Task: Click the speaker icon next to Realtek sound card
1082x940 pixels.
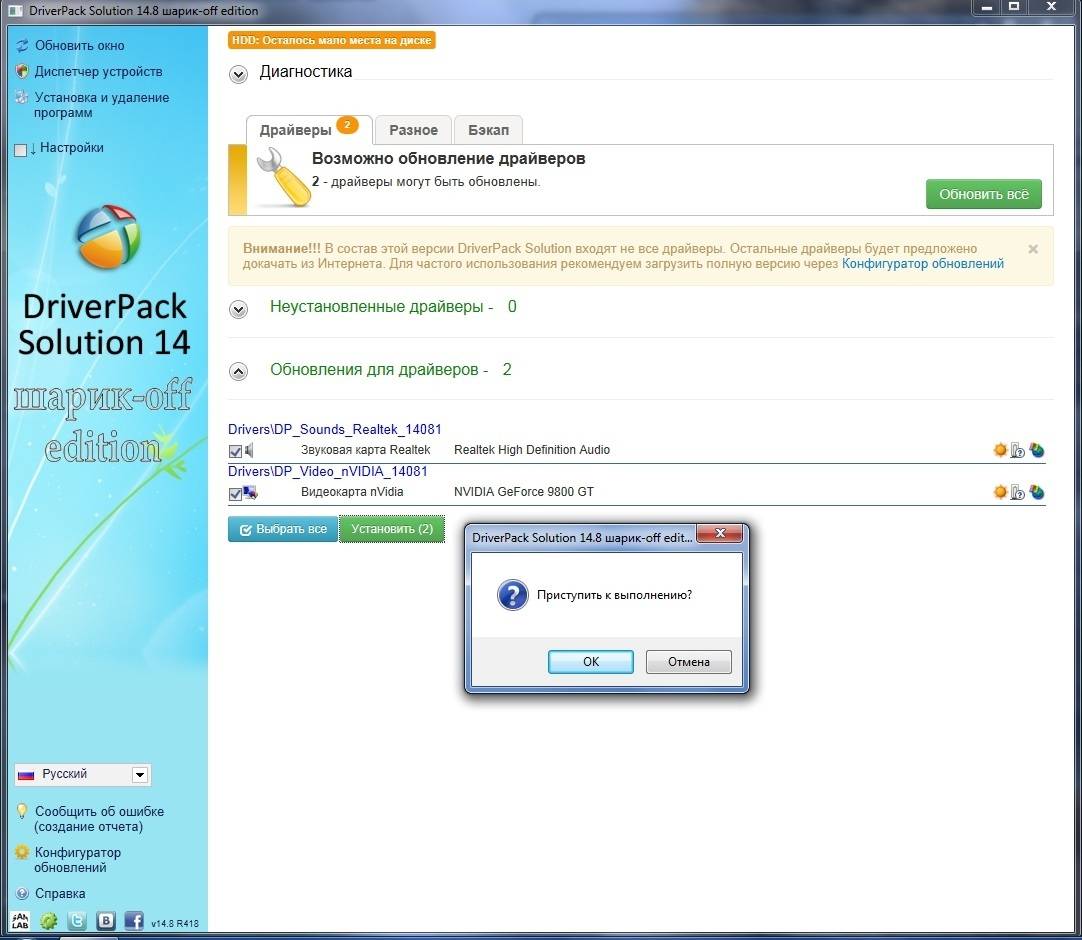Action: pyautogui.click(x=249, y=451)
